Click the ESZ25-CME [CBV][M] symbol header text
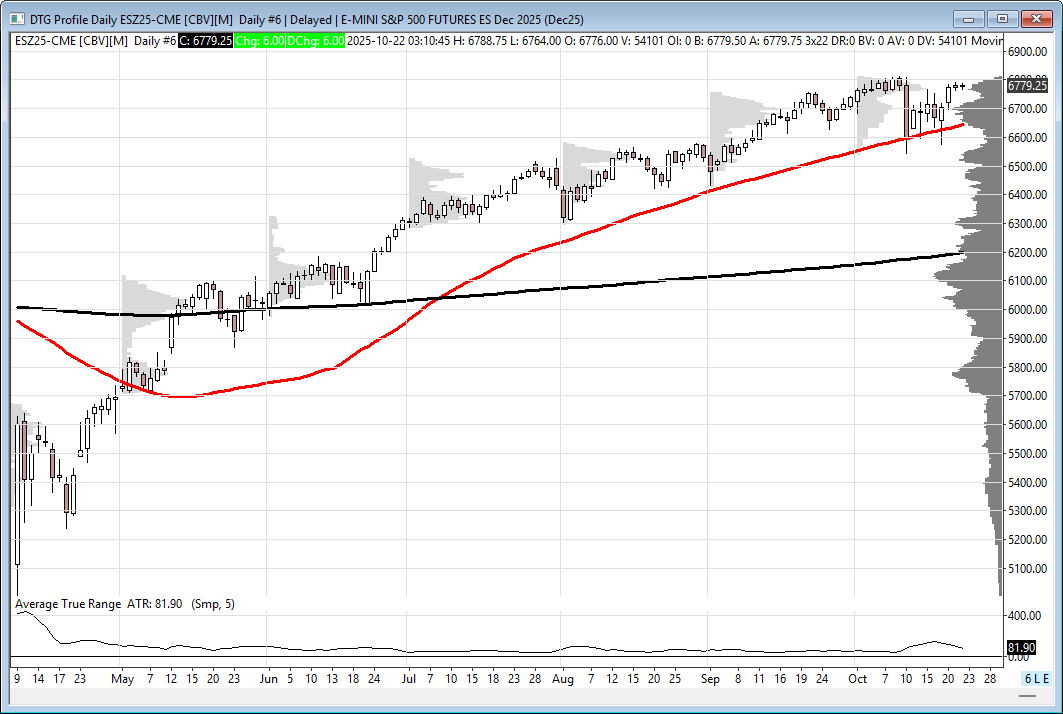 [72, 40]
